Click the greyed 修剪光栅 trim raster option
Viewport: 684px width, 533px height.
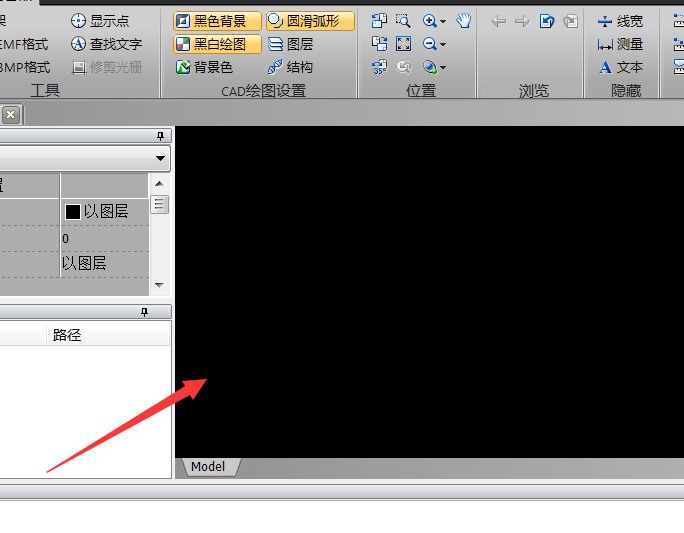point(106,67)
